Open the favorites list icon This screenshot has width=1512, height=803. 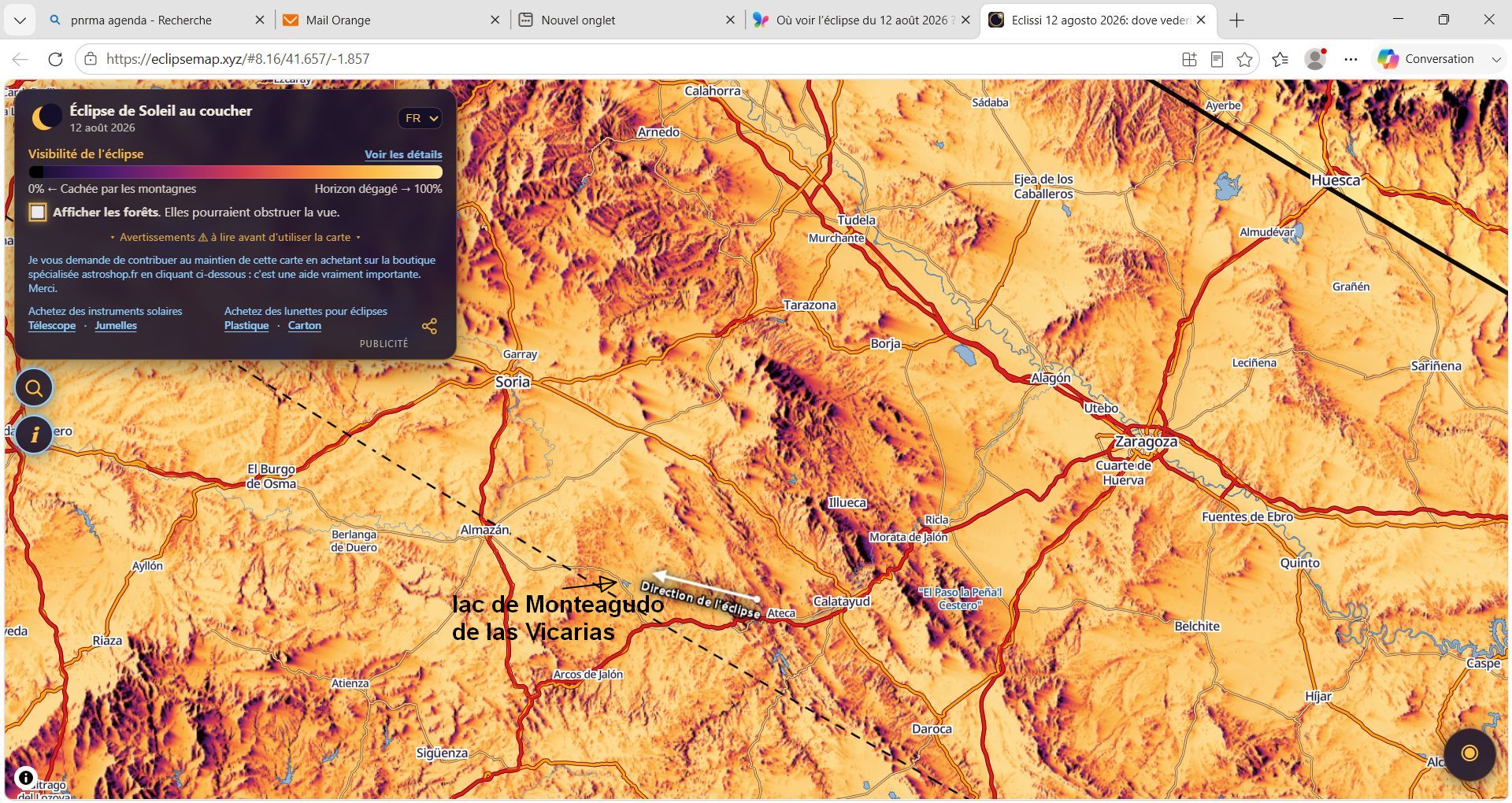pos(1280,59)
